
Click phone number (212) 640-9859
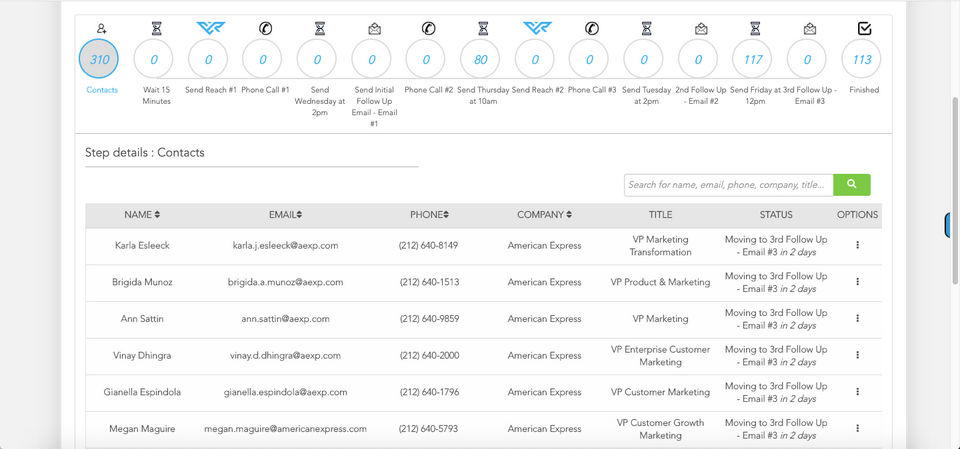click(429, 319)
